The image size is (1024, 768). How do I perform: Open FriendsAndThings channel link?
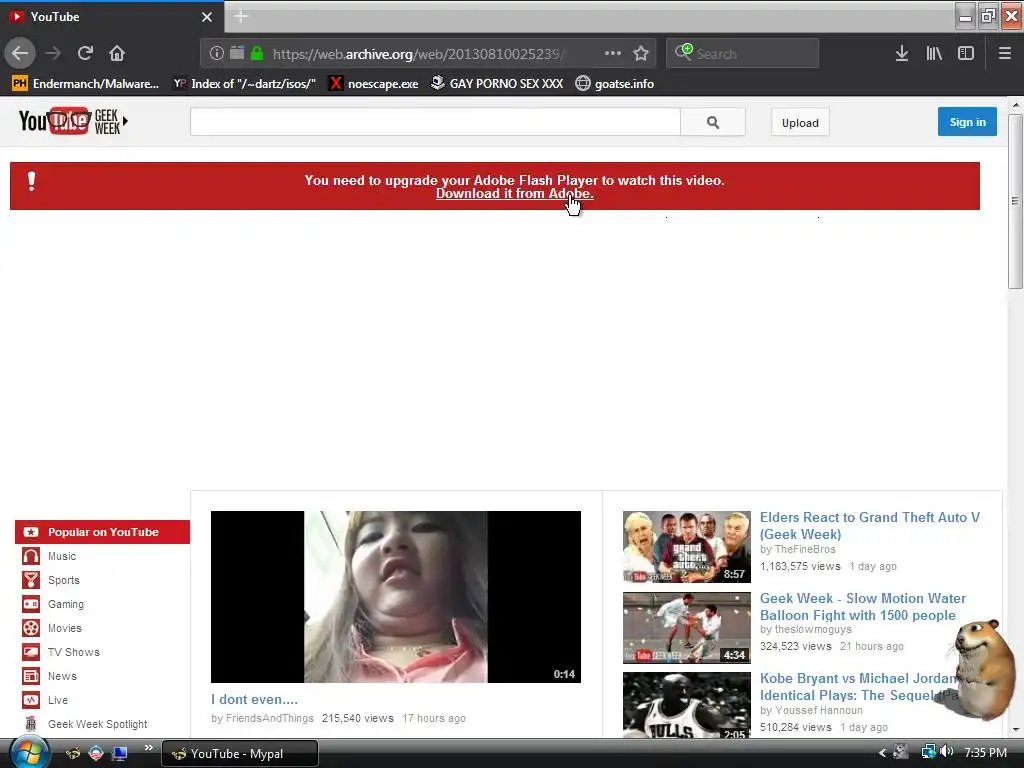270,718
